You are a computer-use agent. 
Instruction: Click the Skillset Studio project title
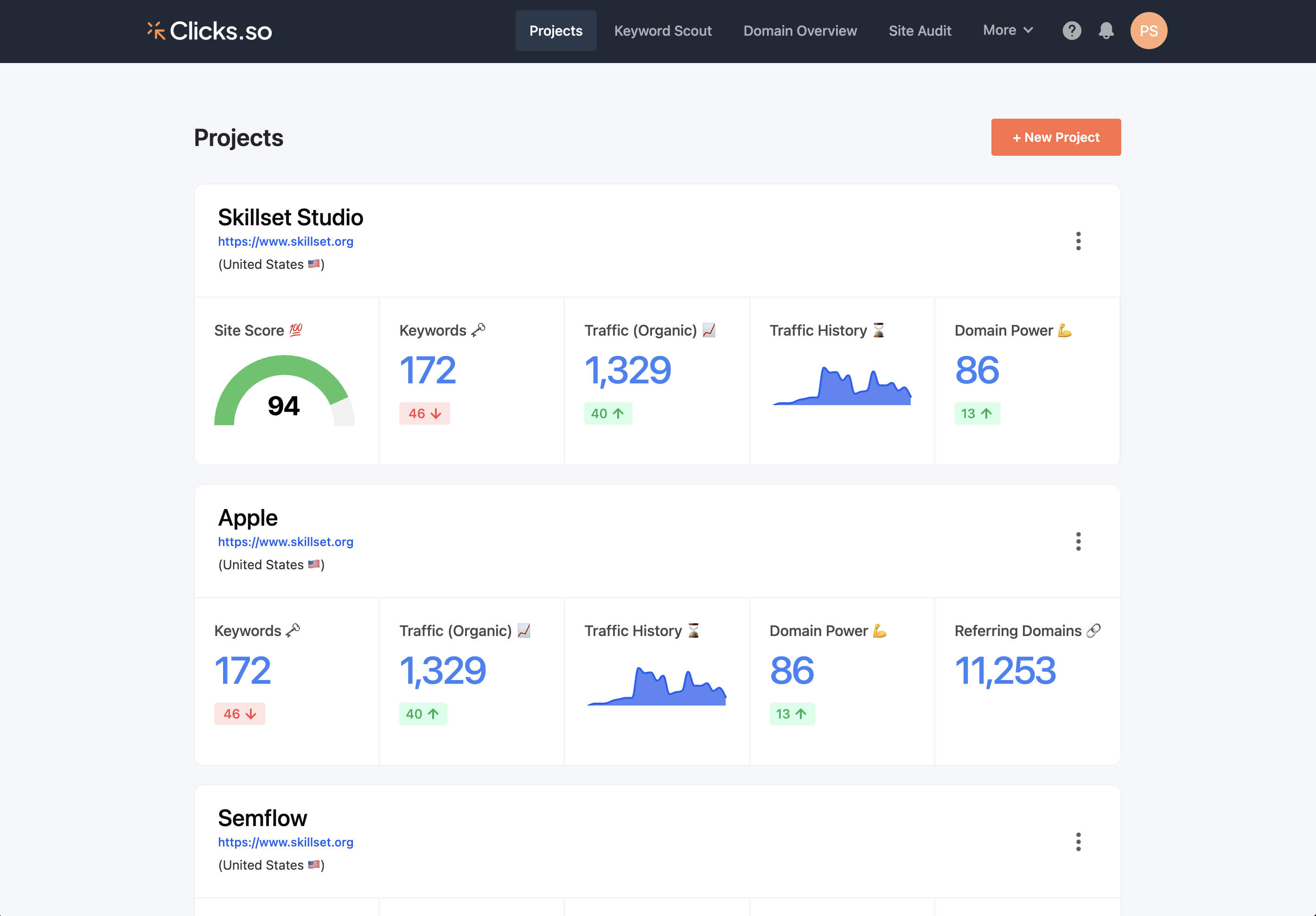pyautogui.click(x=291, y=218)
